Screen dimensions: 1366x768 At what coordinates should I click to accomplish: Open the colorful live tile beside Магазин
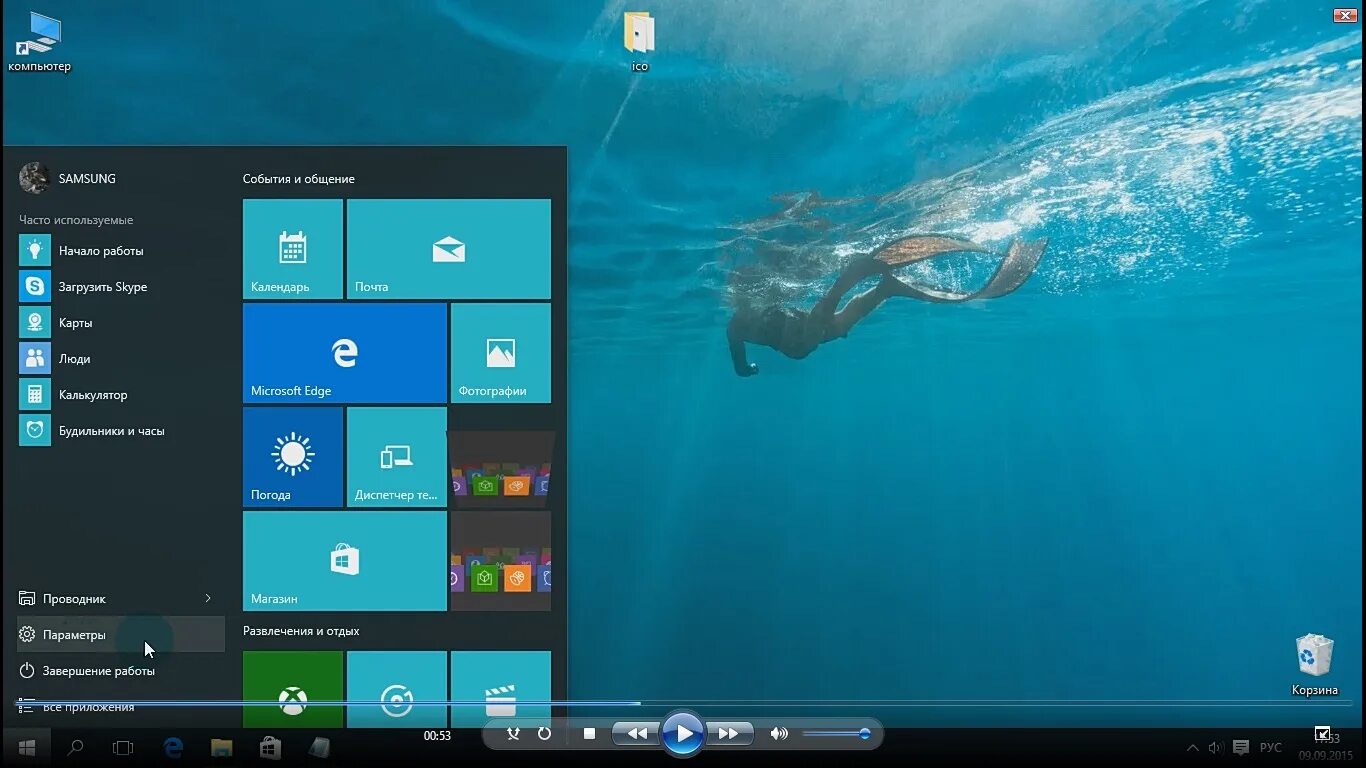501,561
